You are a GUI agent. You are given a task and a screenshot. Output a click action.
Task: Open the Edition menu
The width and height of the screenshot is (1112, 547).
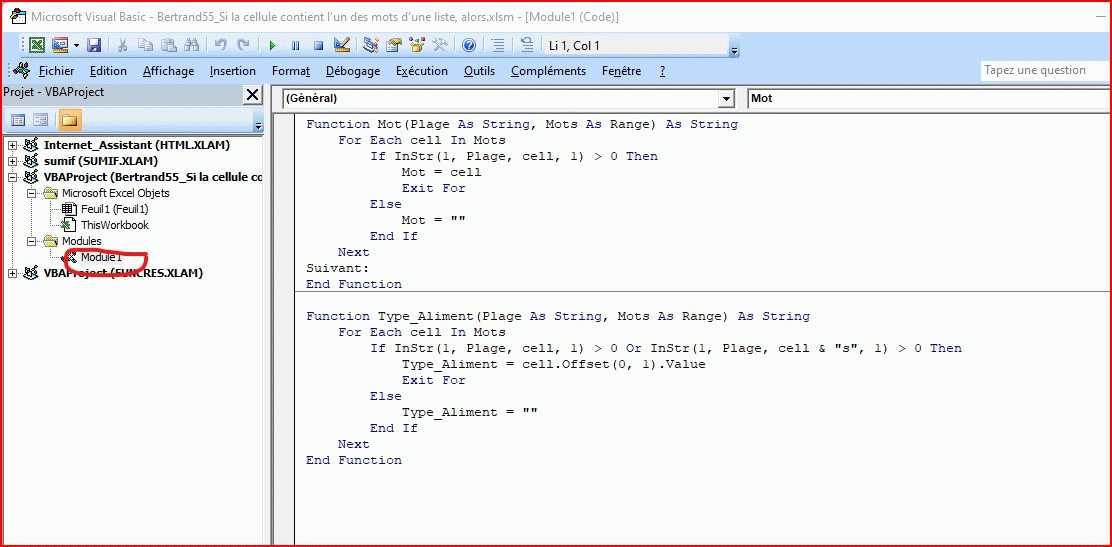[x=108, y=71]
